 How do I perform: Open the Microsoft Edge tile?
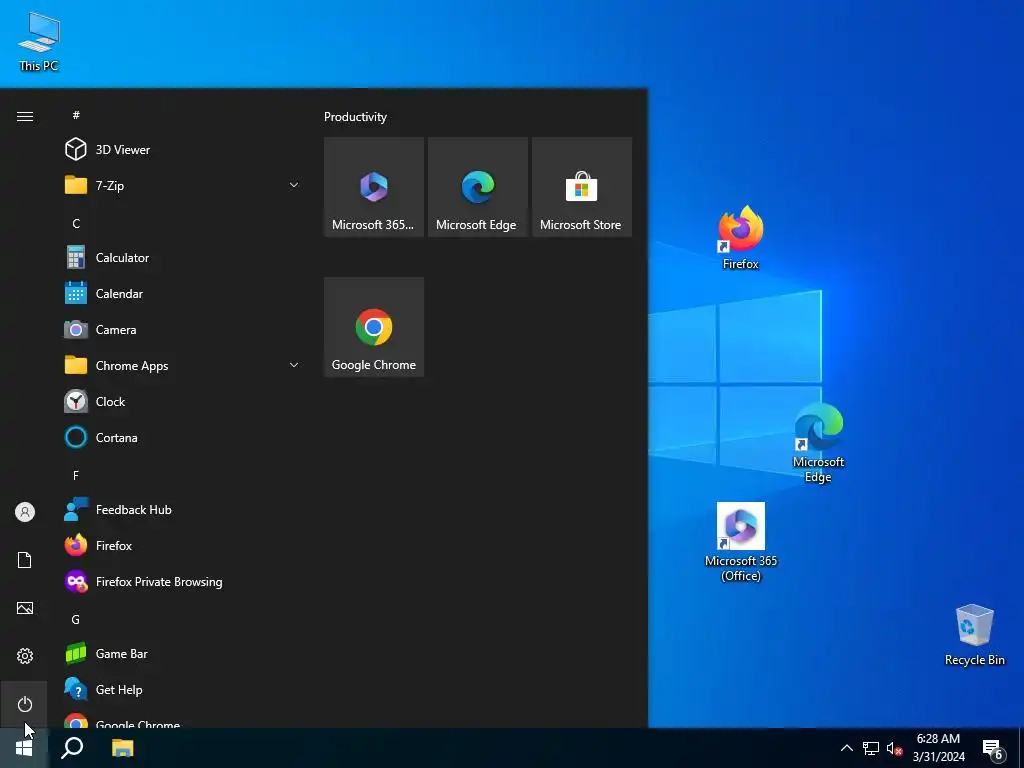(477, 187)
